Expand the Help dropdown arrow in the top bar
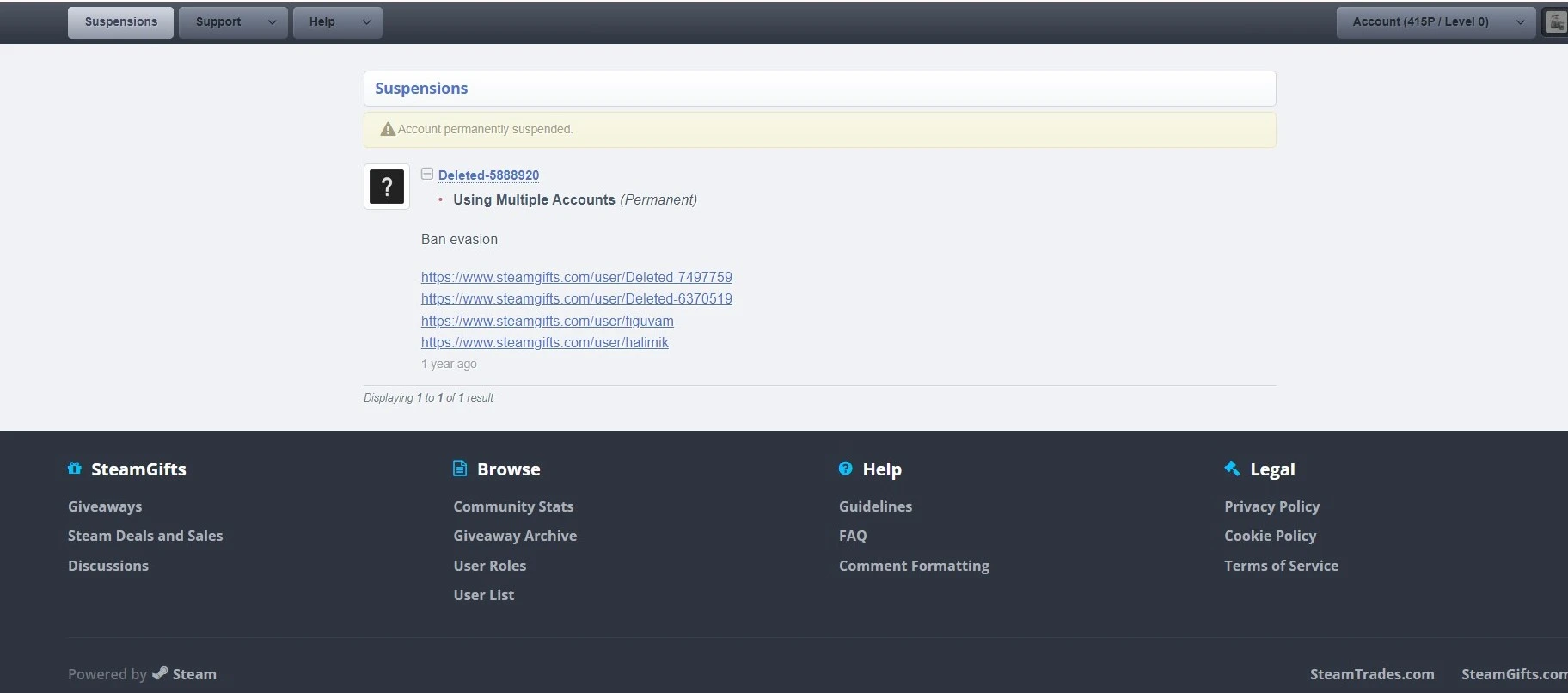Screen dimensions: 1568x693 point(367,22)
